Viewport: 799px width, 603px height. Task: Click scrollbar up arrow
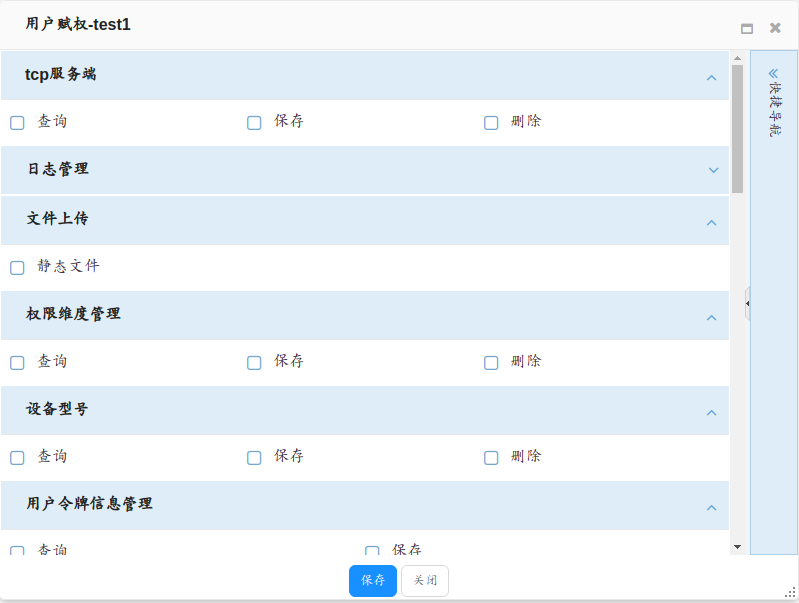coord(737,58)
